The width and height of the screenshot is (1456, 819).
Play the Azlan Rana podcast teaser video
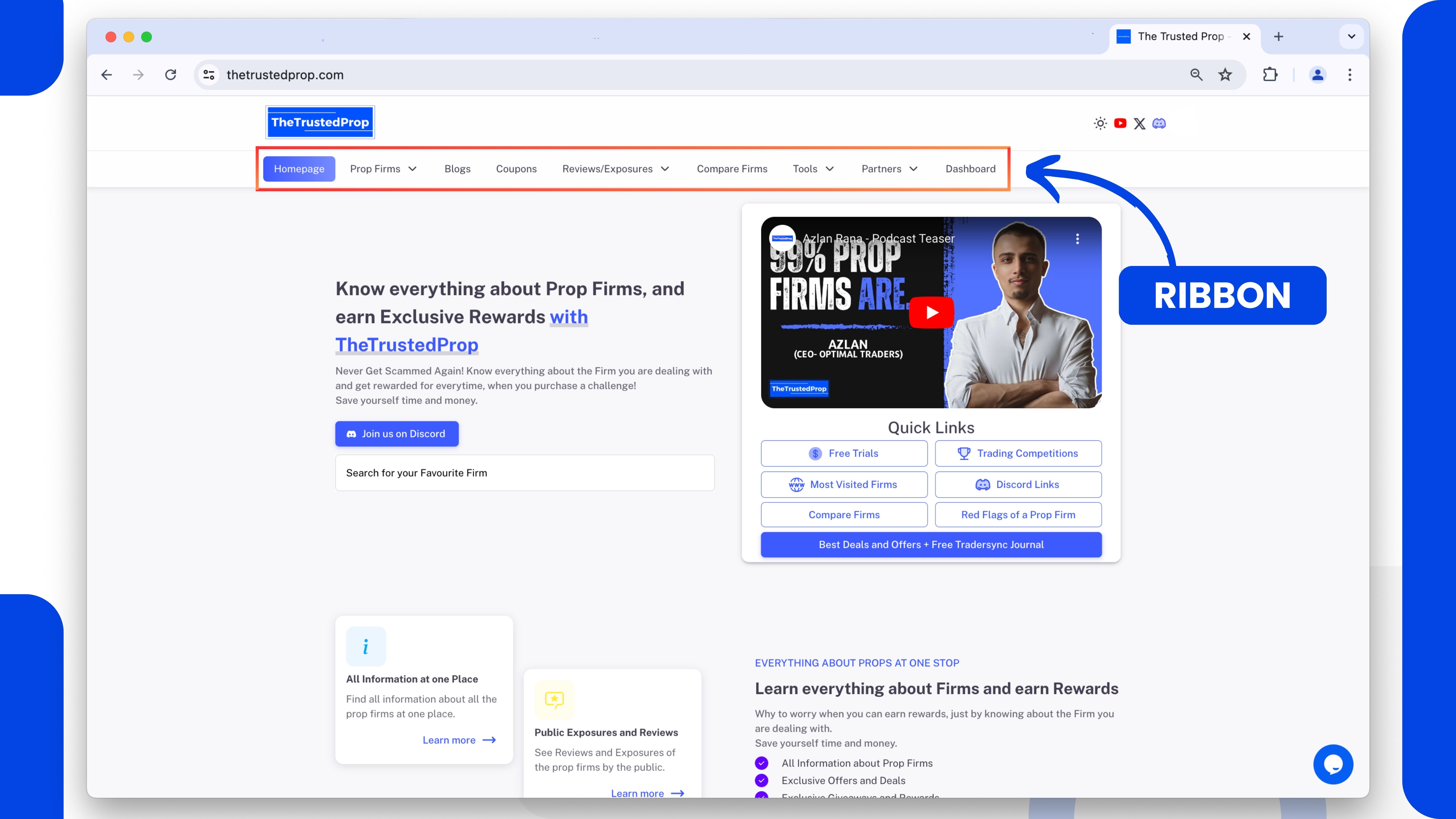(932, 312)
